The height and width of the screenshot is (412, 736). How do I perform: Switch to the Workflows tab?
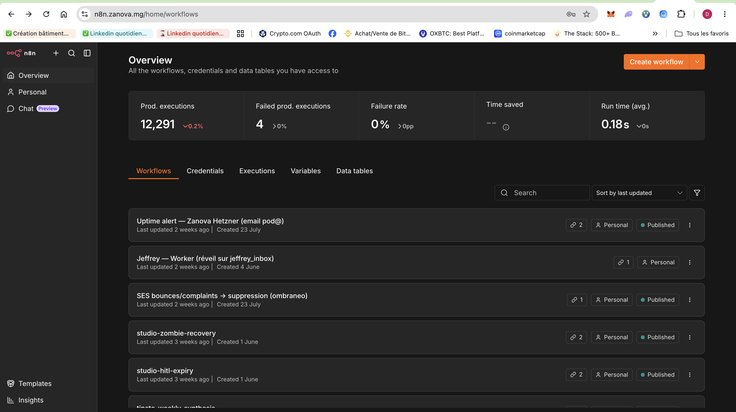click(153, 171)
